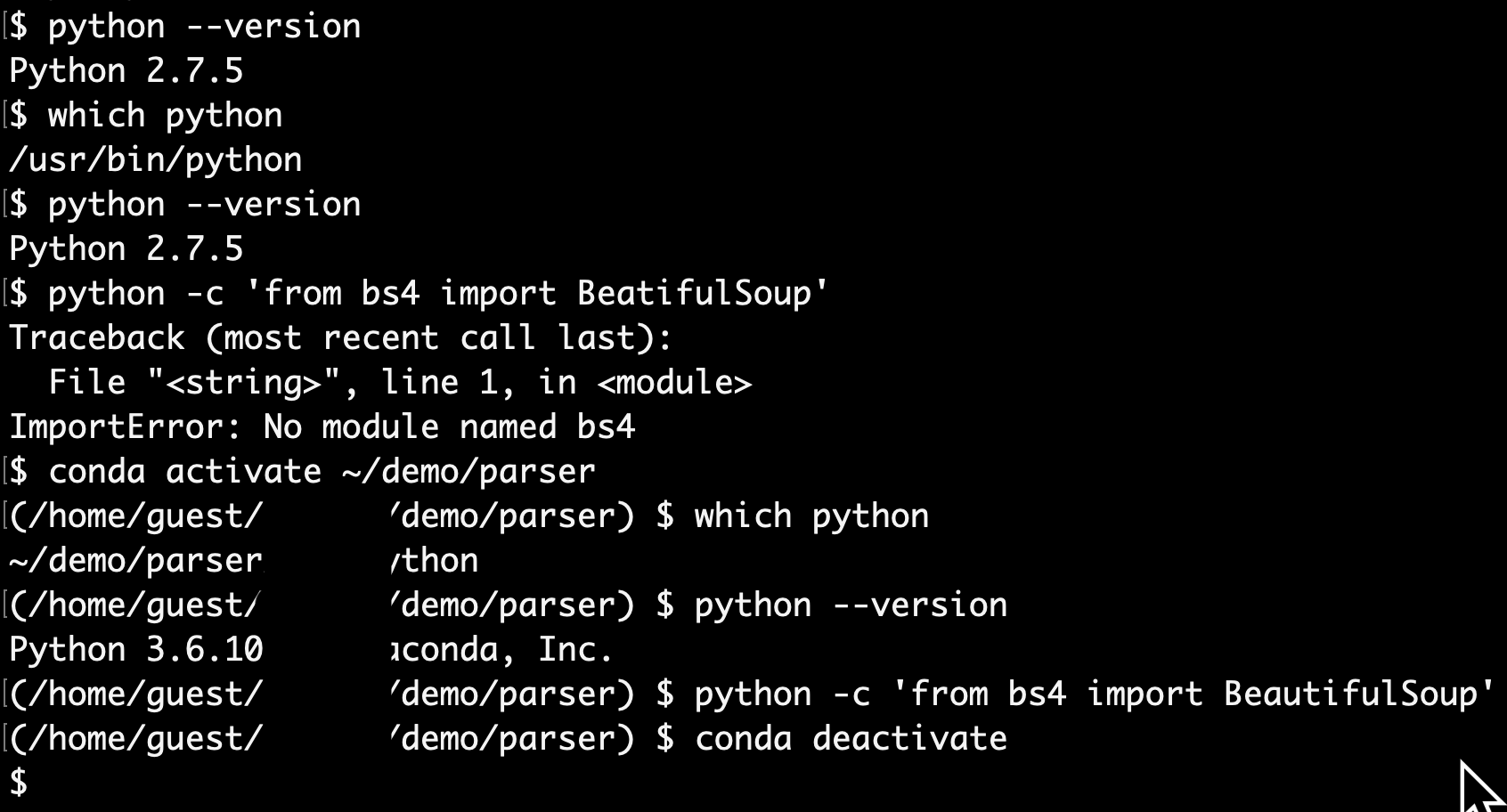Click the empty prompt on the last line
Image resolution: width=1507 pixels, height=812 pixels.
[x=19, y=784]
